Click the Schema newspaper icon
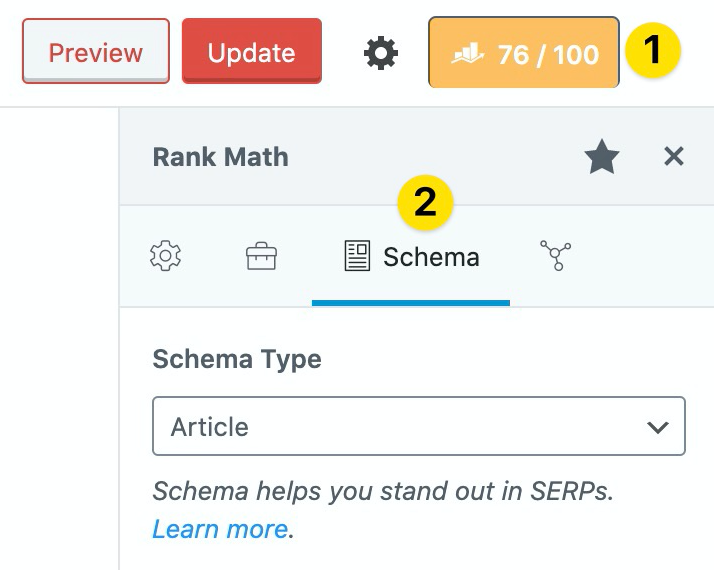 (357, 256)
